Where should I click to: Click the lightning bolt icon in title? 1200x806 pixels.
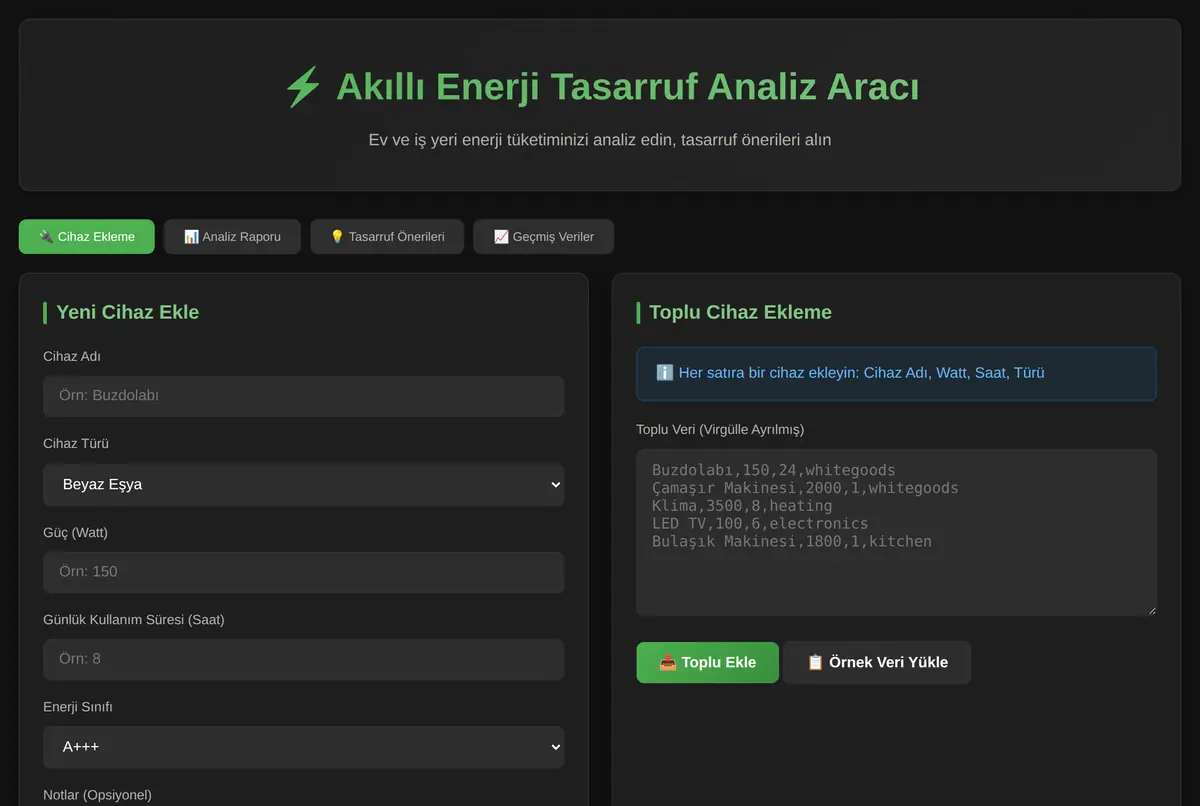(x=302, y=88)
